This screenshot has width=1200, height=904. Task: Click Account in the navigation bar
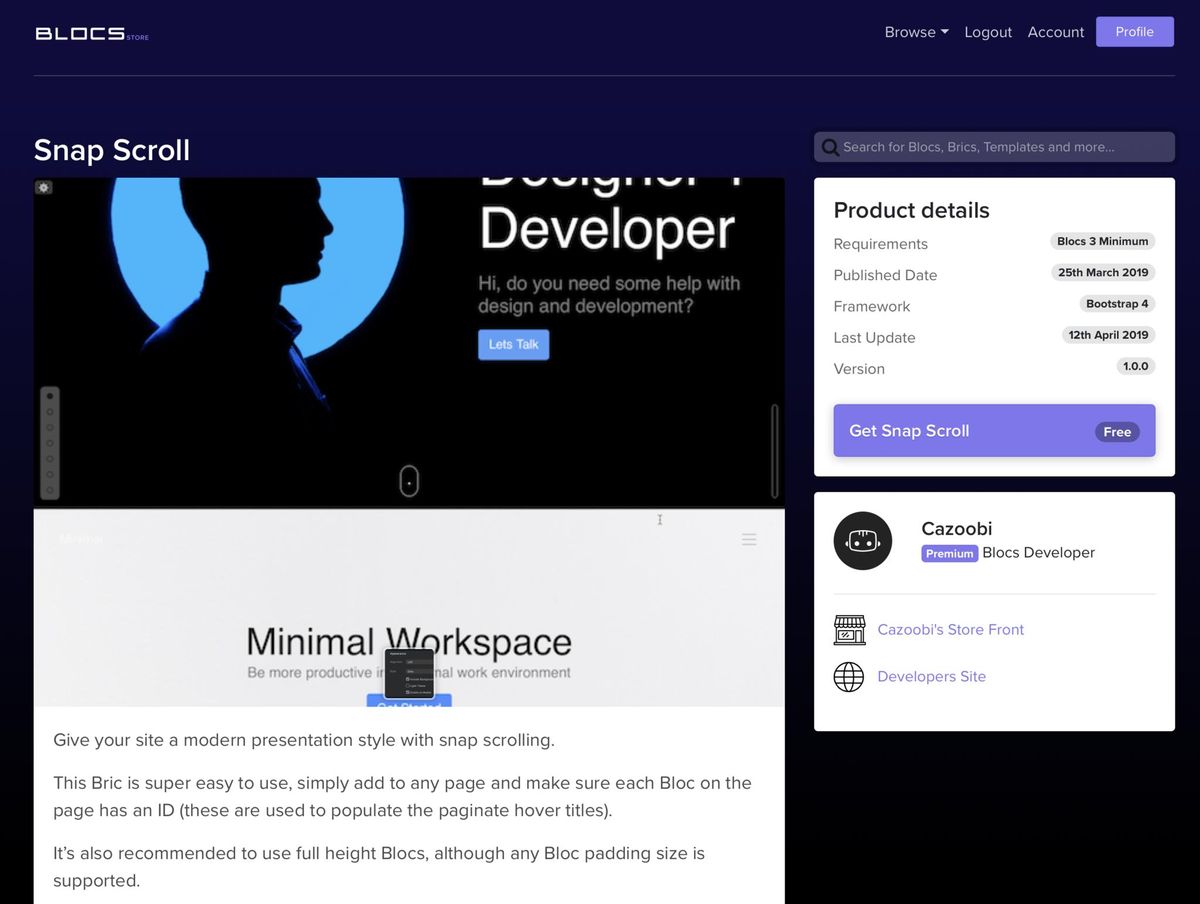coord(1055,32)
